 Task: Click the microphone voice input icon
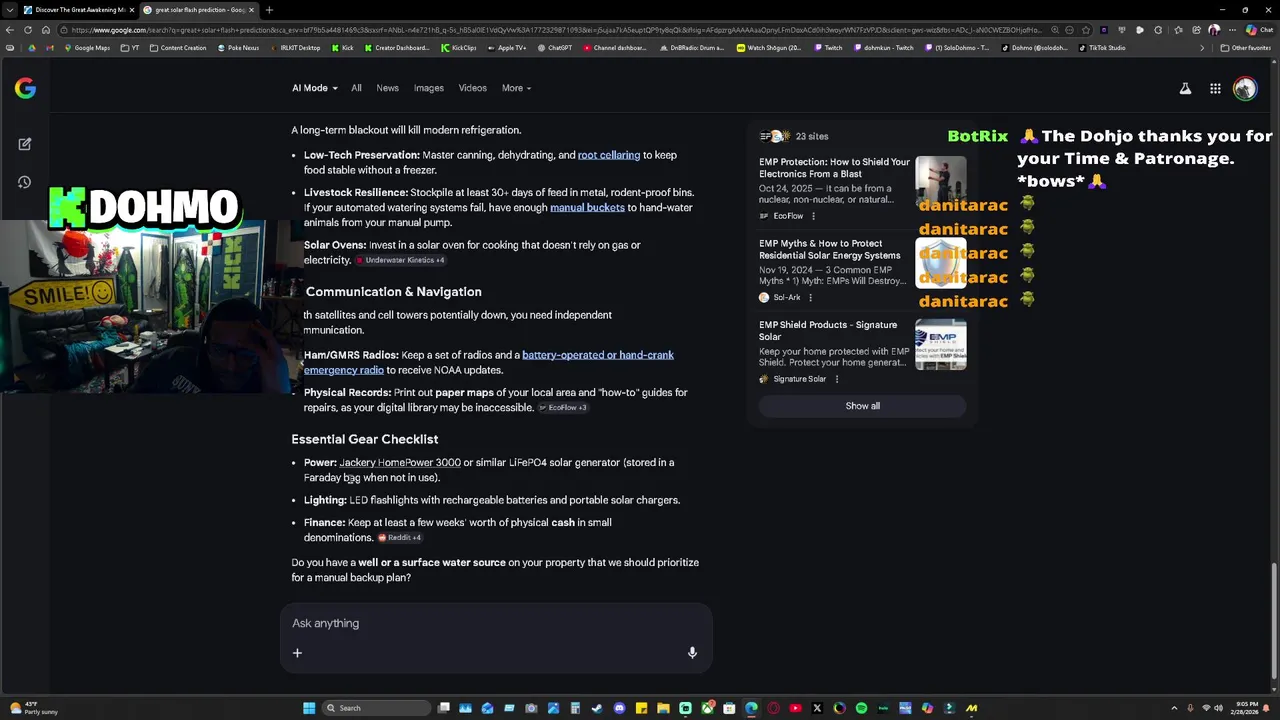[x=691, y=653]
